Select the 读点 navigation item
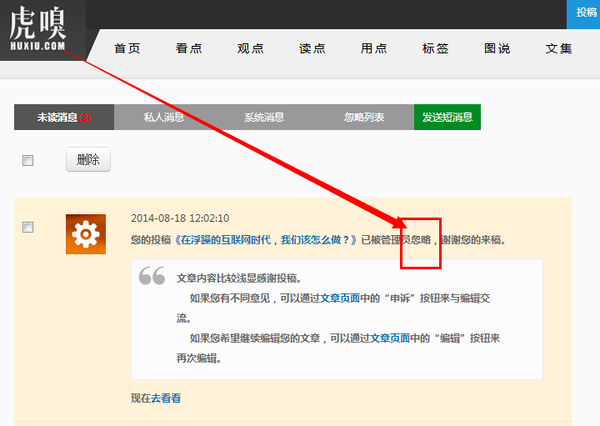This screenshot has width=600, height=426. pos(312,49)
